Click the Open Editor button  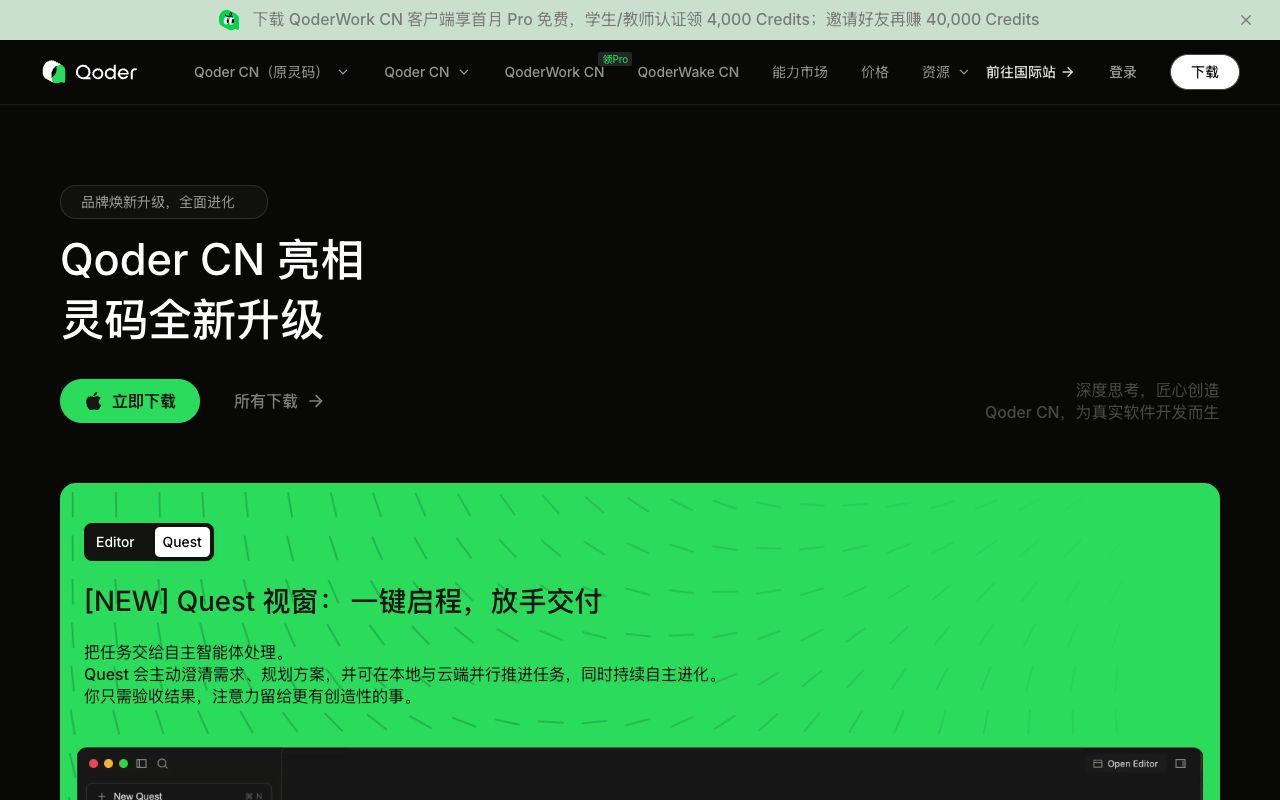[1125, 764]
